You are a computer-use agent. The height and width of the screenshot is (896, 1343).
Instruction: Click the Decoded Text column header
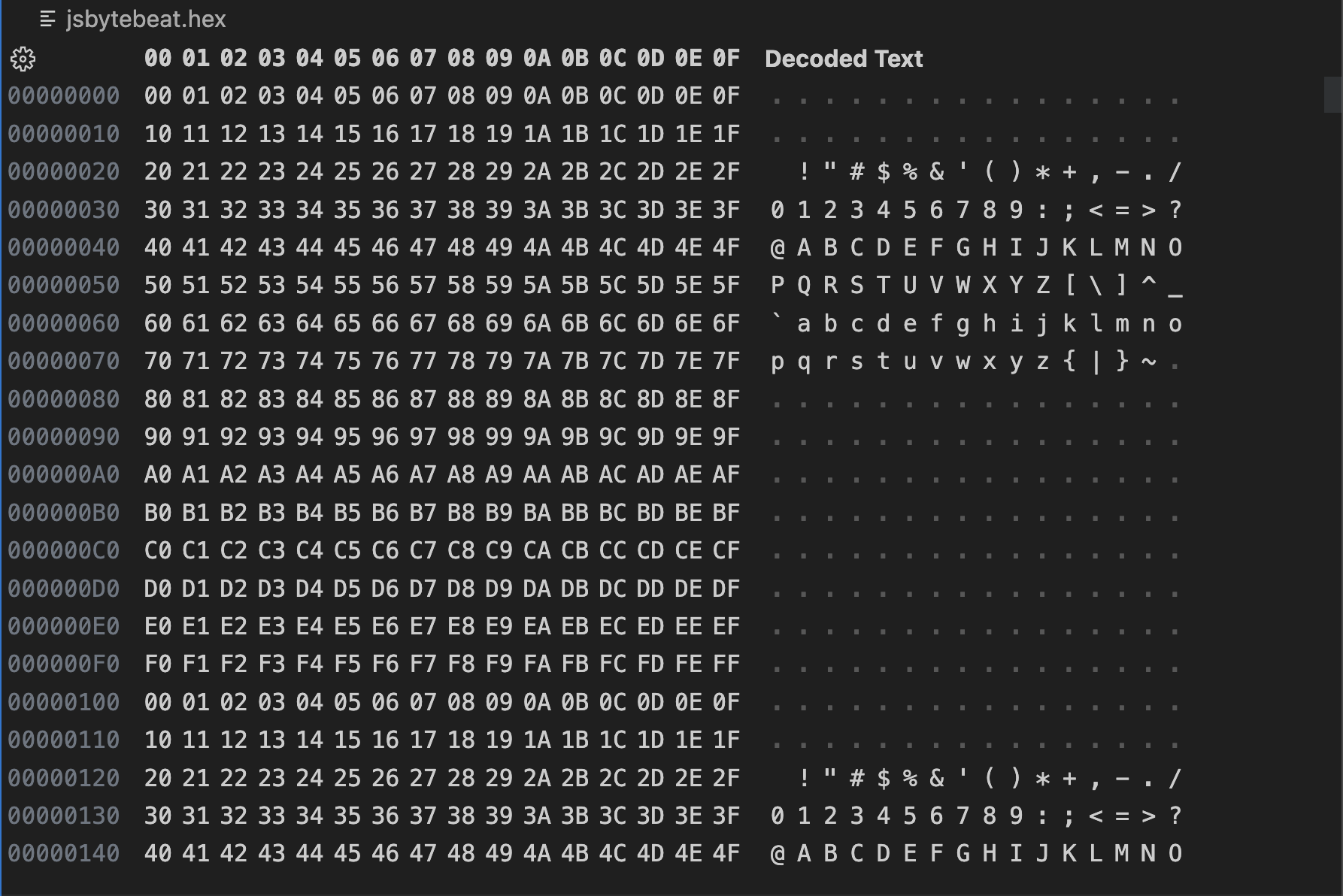(844, 59)
